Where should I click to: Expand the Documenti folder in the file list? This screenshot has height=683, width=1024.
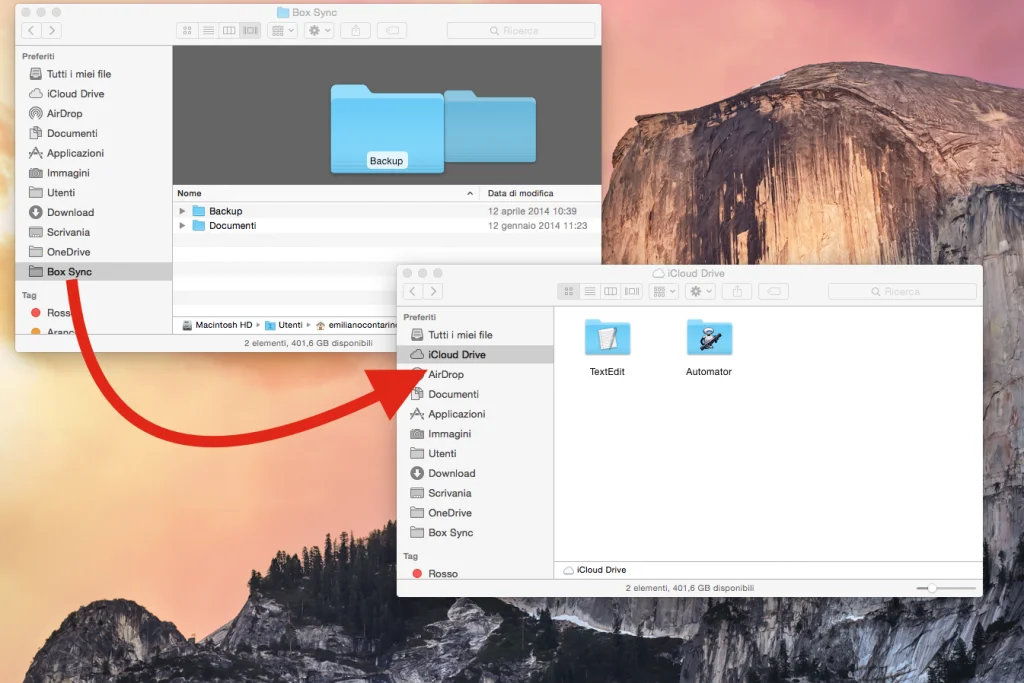[182, 226]
